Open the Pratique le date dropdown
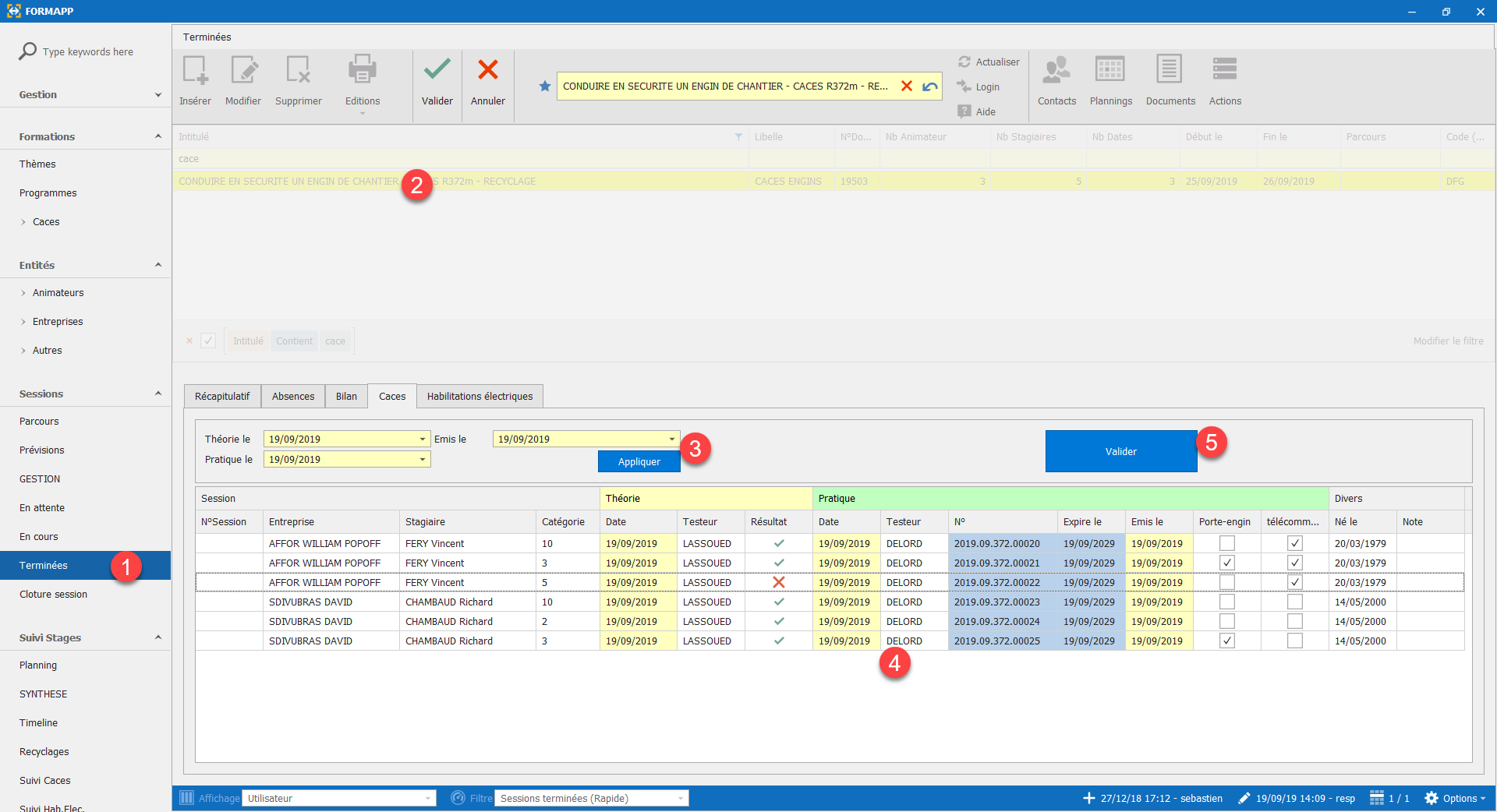The image size is (1497, 812). click(x=423, y=459)
